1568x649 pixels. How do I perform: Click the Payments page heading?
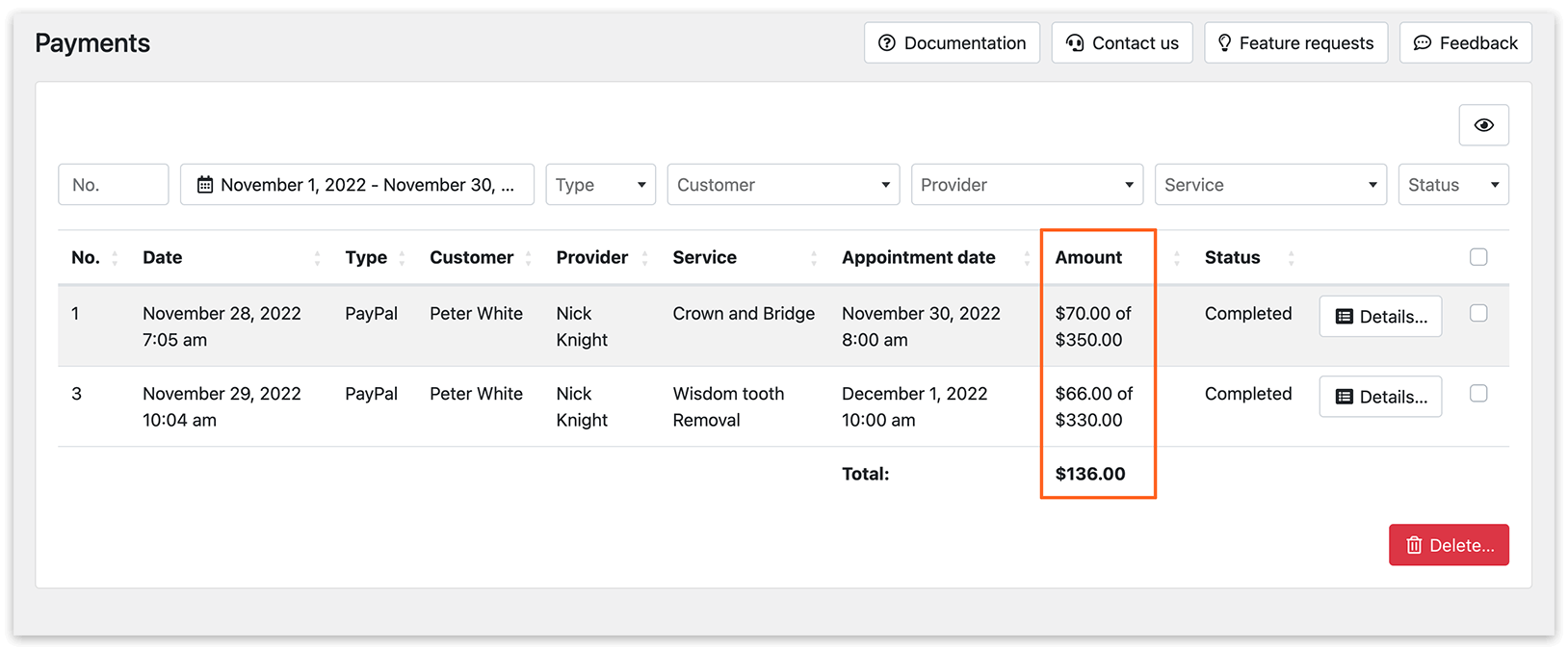pyautogui.click(x=92, y=43)
